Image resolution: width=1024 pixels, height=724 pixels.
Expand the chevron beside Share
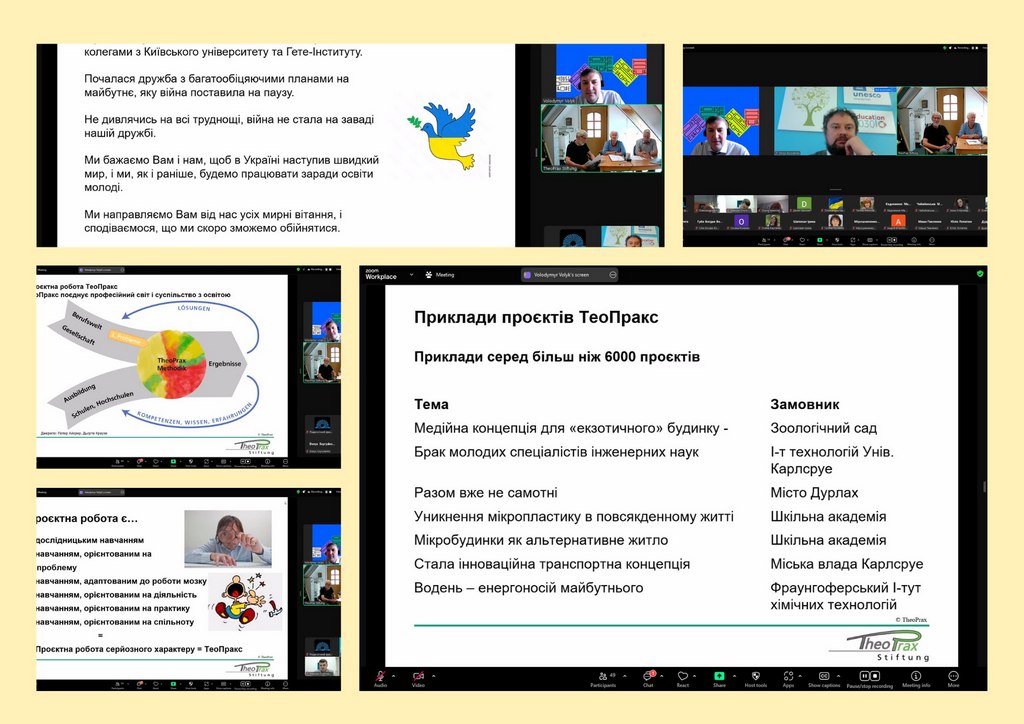(735, 676)
